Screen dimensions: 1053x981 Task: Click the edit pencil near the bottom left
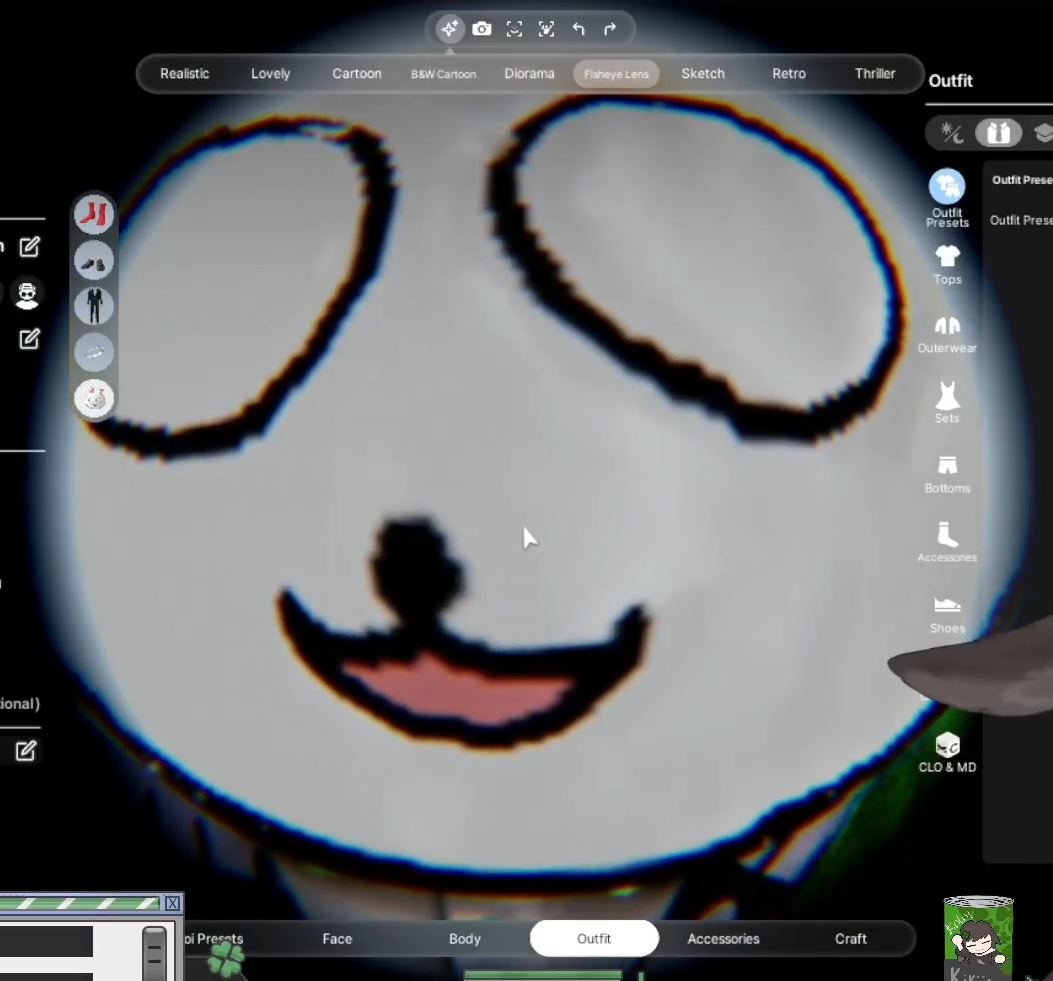point(26,750)
